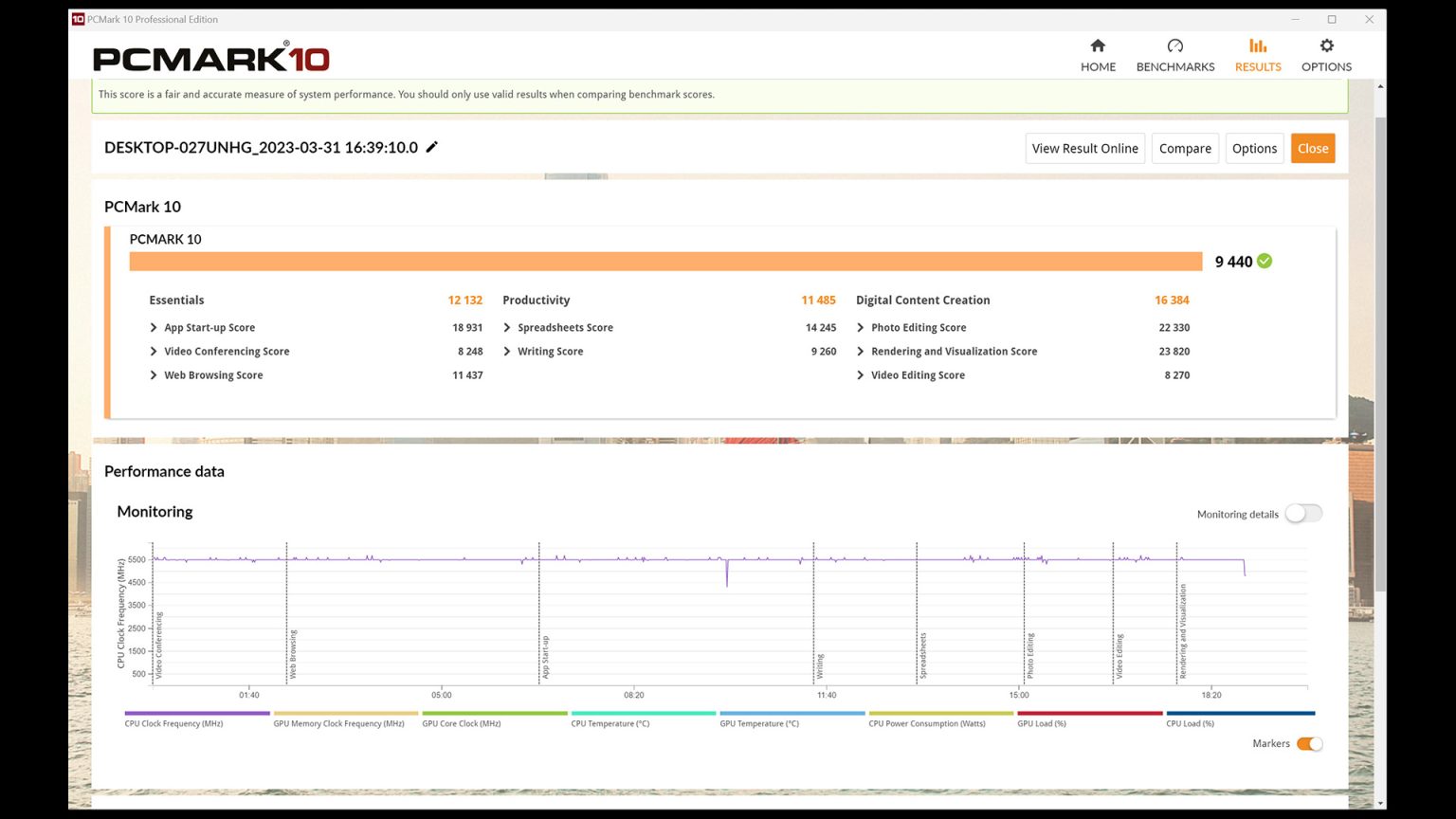Expand App Start-up Score details
The height and width of the screenshot is (819, 1456).
click(154, 327)
